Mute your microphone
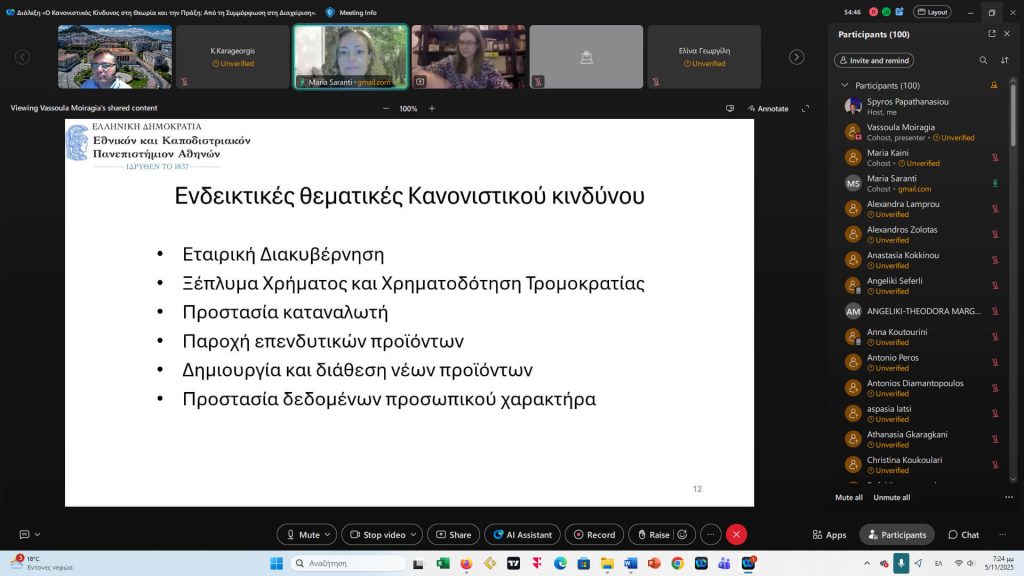 [306, 534]
